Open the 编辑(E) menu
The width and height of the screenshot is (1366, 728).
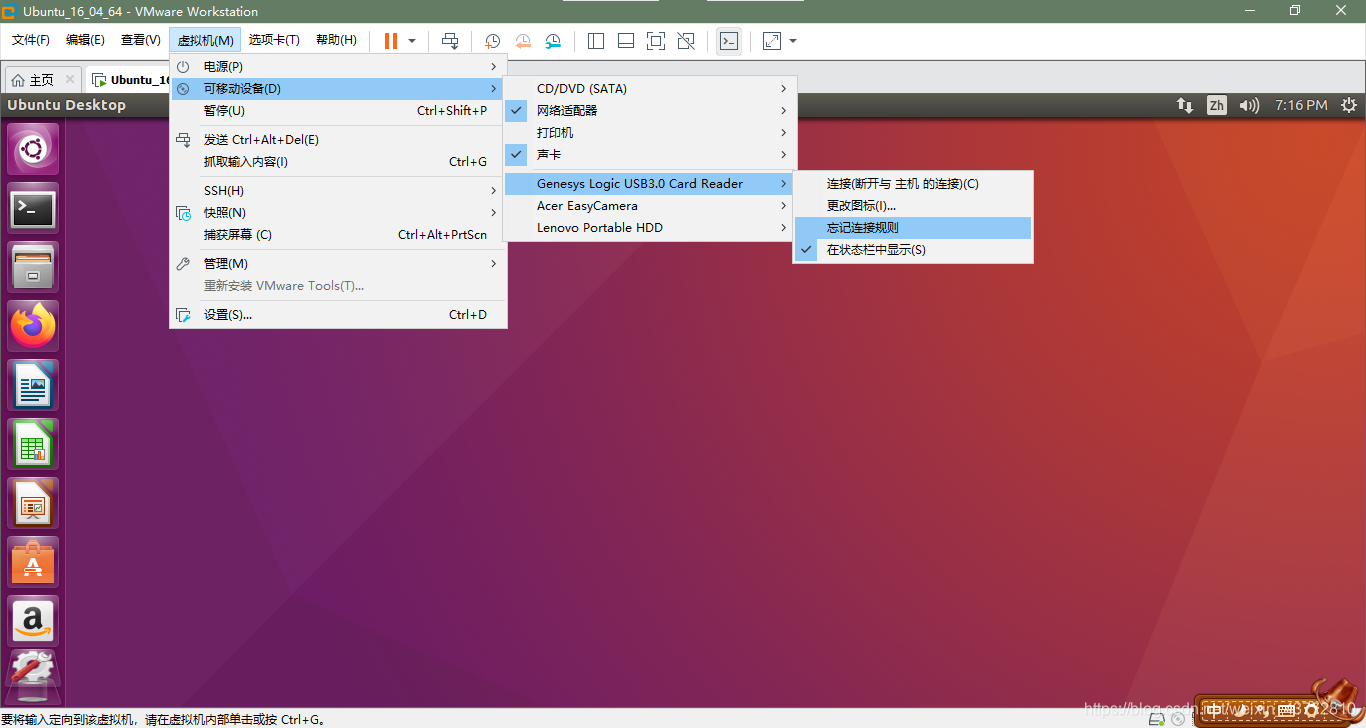[x=85, y=40]
